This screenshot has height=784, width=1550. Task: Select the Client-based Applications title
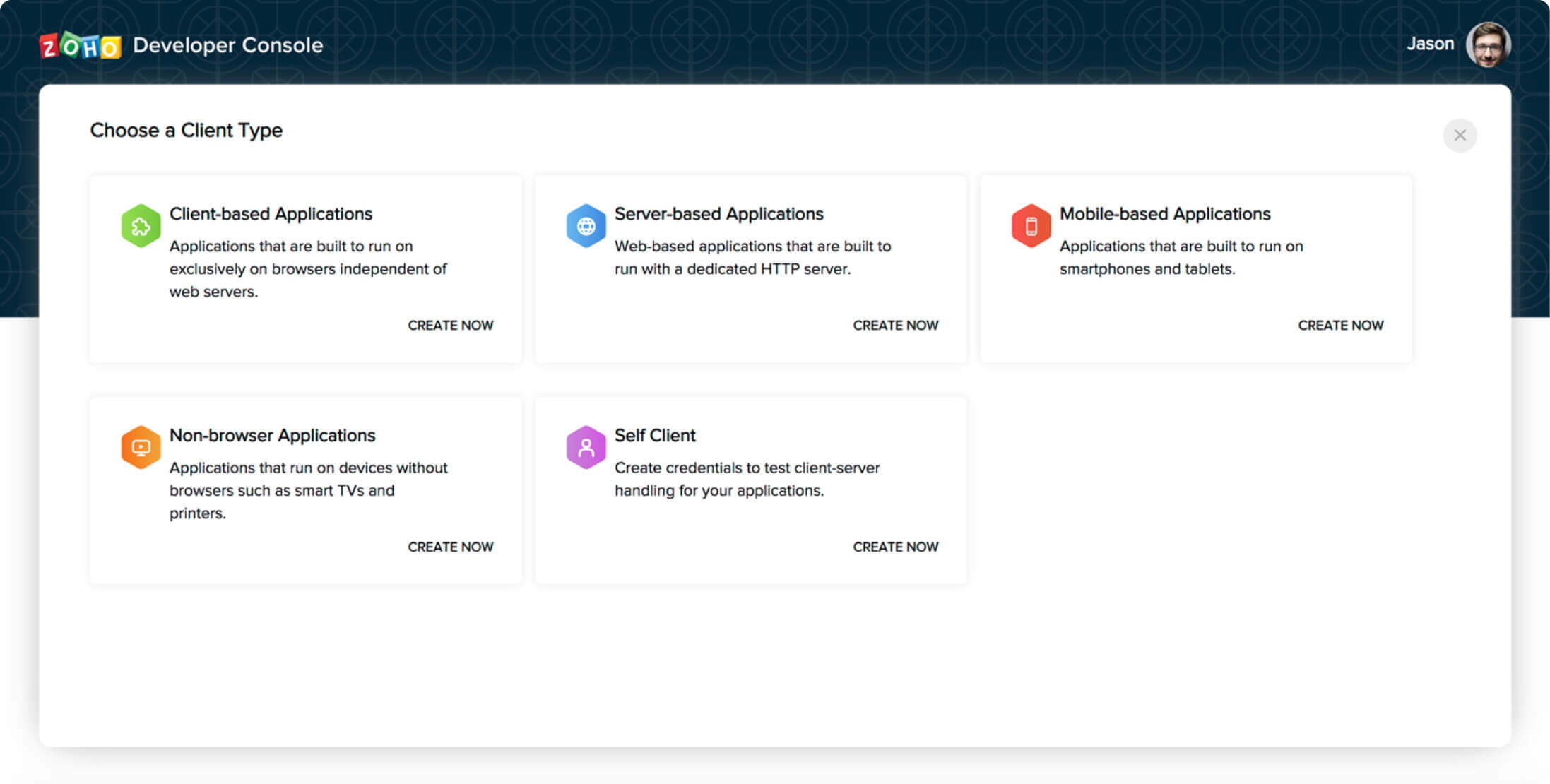pos(271,214)
